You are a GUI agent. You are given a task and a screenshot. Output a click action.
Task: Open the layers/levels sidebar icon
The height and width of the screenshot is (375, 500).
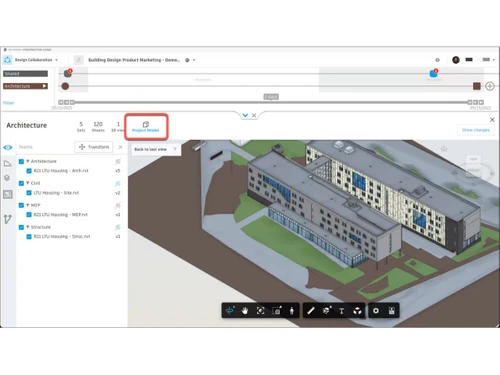pyautogui.click(x=7, y=178)
